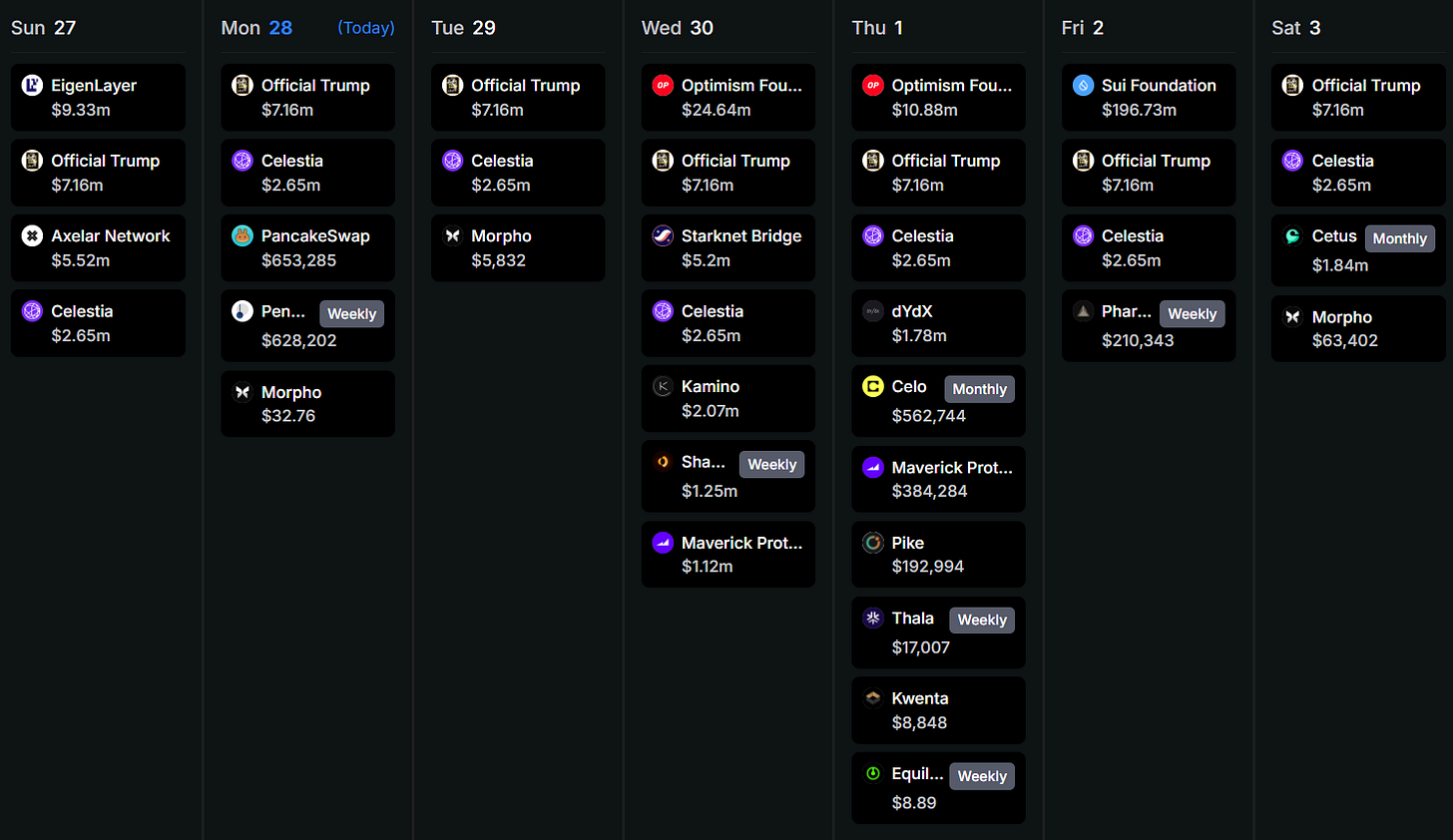The width and height of the screenshot is (1453, 840).
Task: Click Monday's Morpho butterfly icon
Action: [242, 392]
